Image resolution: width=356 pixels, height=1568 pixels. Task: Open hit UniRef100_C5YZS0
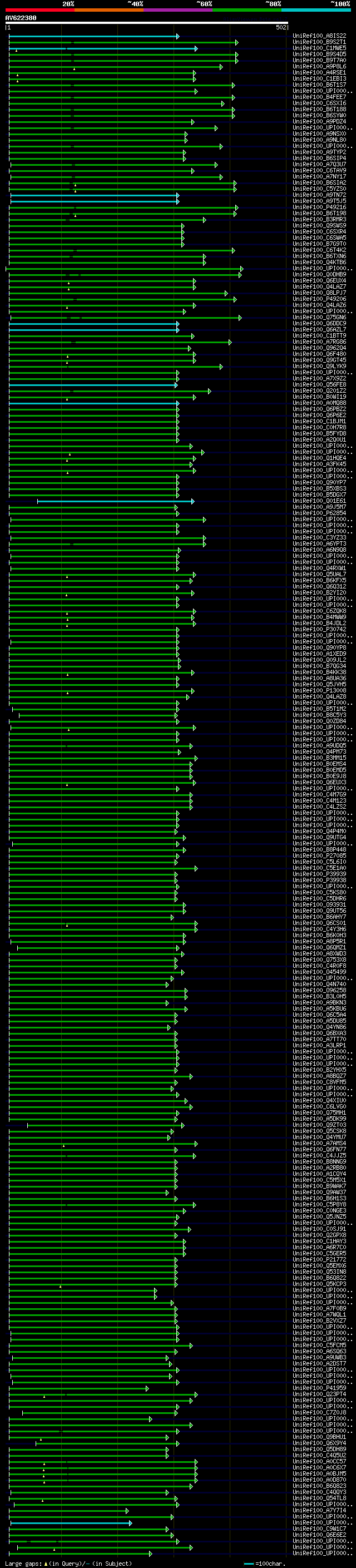pyautogui.click(x=319, y=189)
